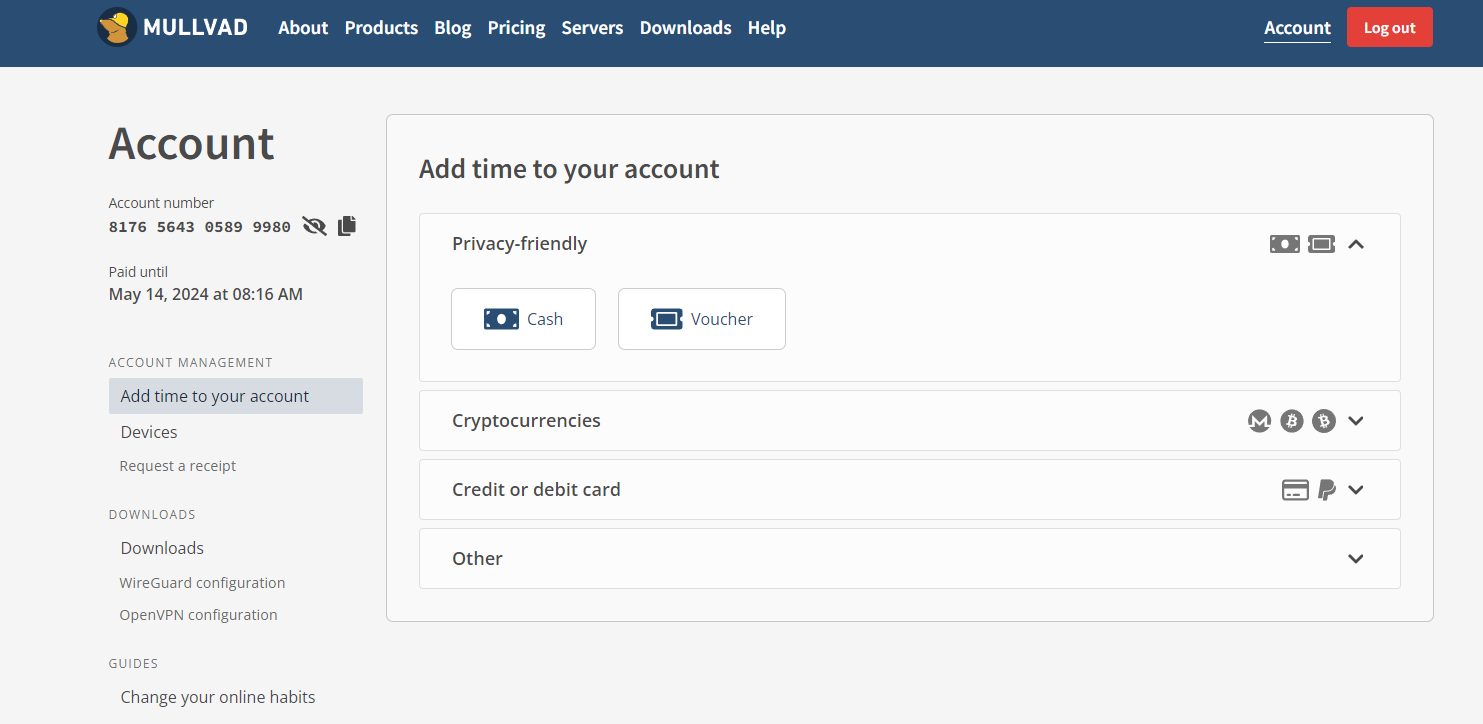Open the About menu item
1483x724 pixels.
tap(303, 28)
